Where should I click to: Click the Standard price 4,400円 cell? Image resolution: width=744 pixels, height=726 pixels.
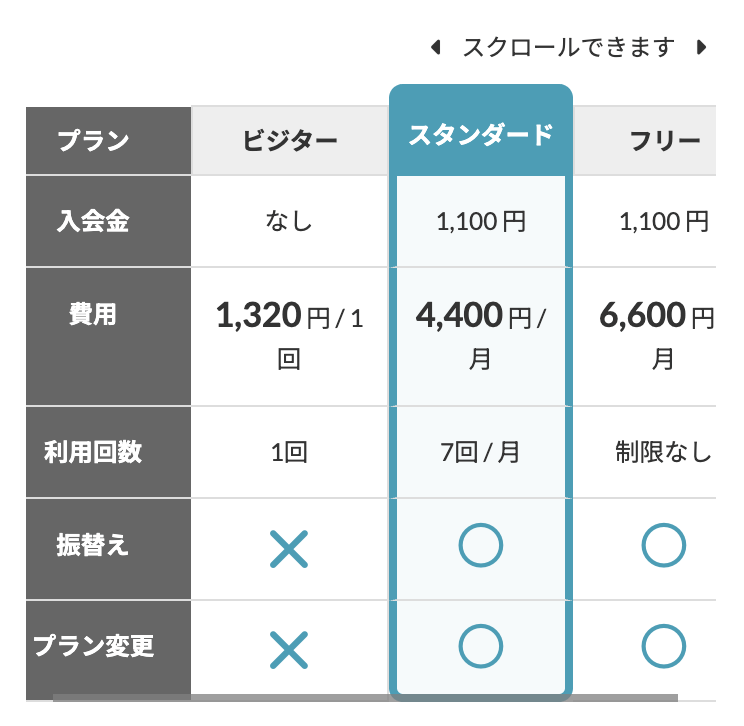pyautogui.click(x=480, y=336)
